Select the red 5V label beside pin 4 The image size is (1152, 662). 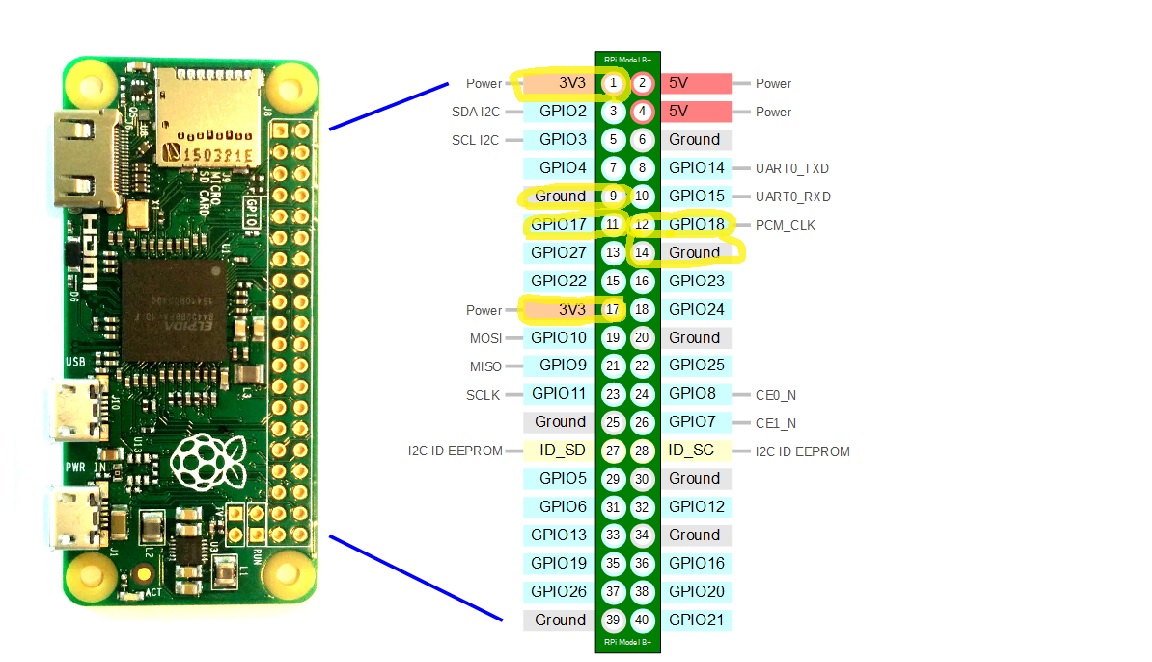click(696, 112)
